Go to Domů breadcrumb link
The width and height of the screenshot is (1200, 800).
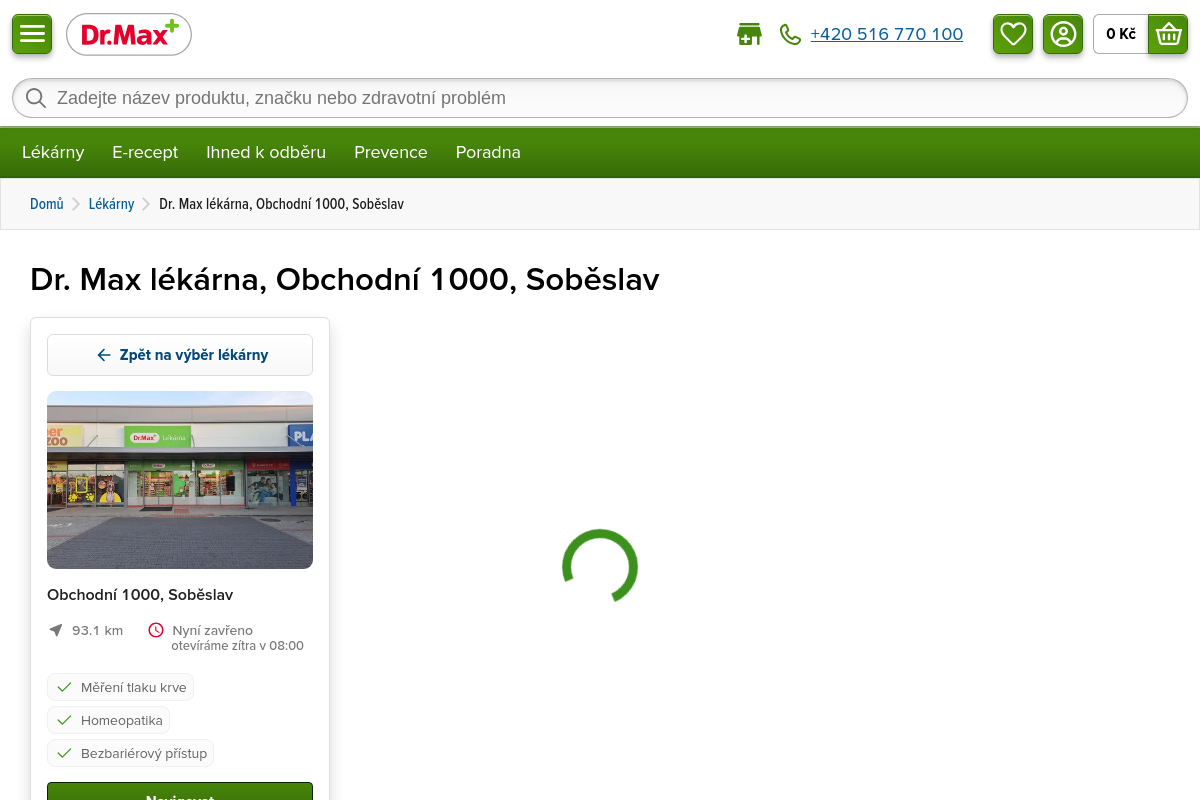click(x=47, y=204)
